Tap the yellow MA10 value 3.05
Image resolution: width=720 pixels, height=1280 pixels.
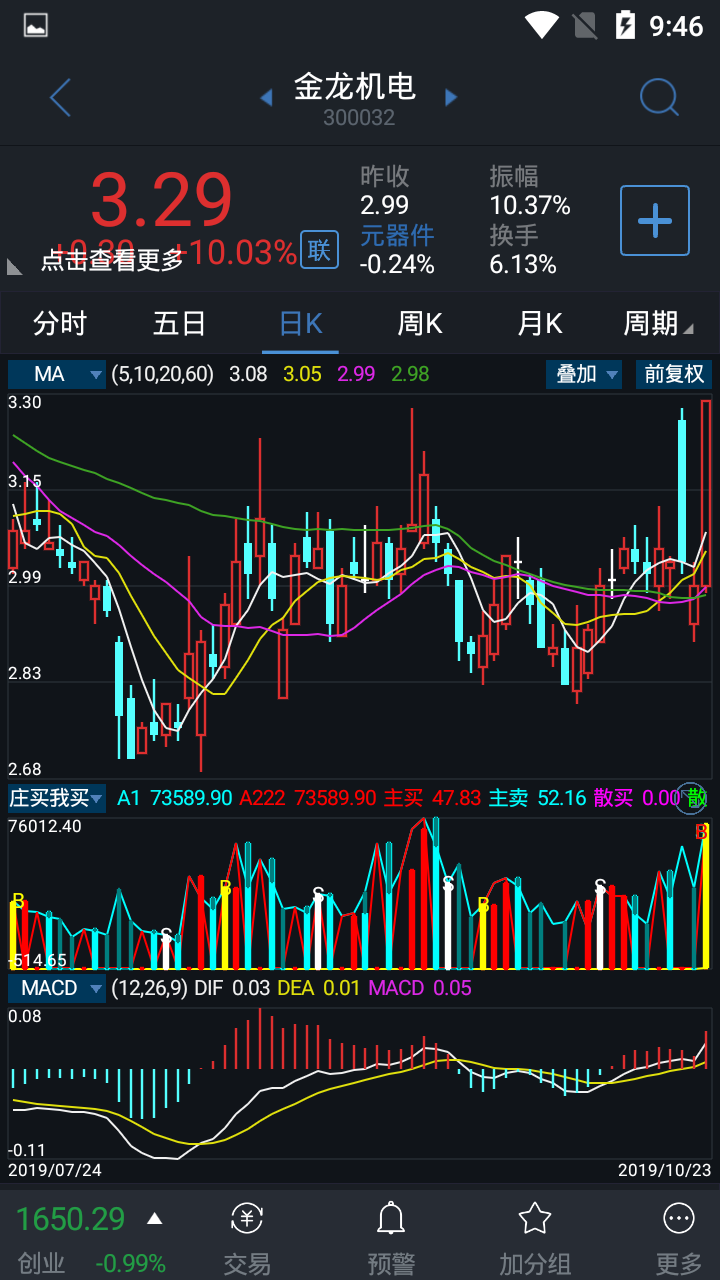click(x=302, y=375)
